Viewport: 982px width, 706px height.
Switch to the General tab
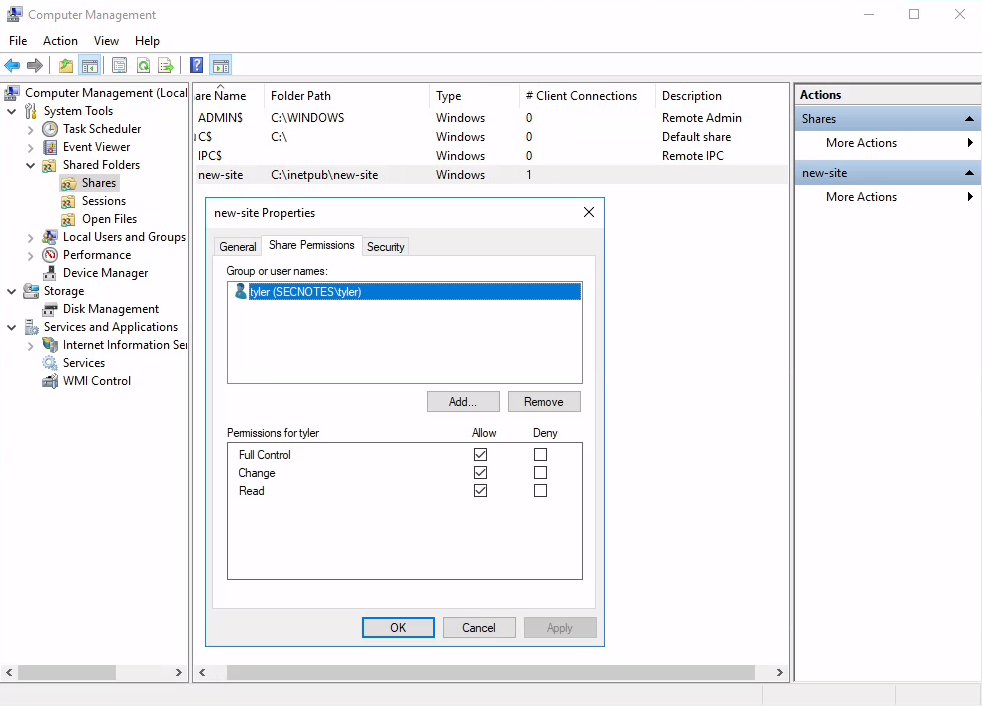pyautogui.click(x=238, y=247)
